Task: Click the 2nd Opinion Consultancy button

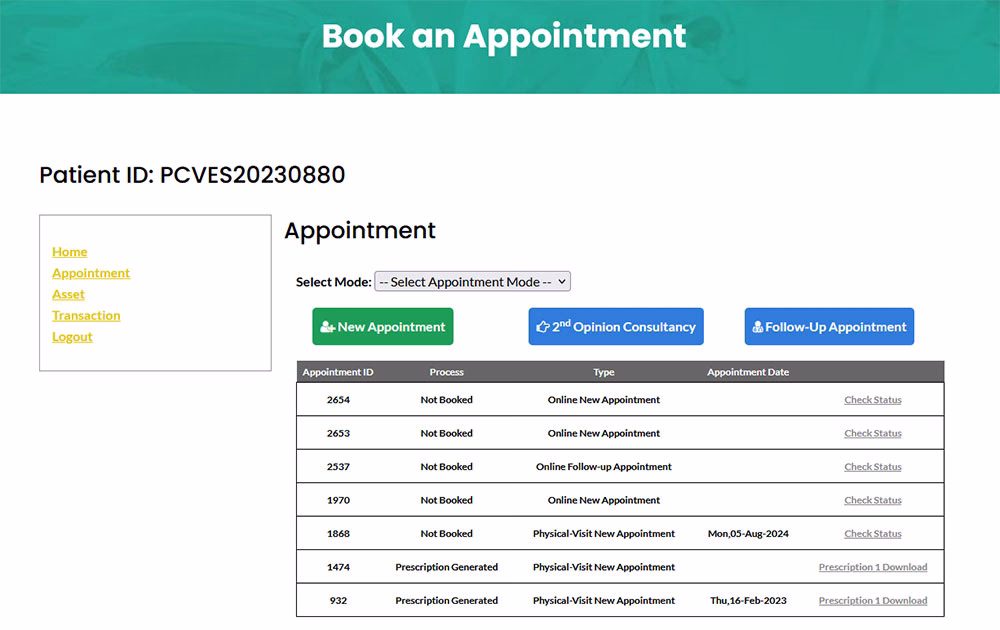Action: tap(615, 326)
